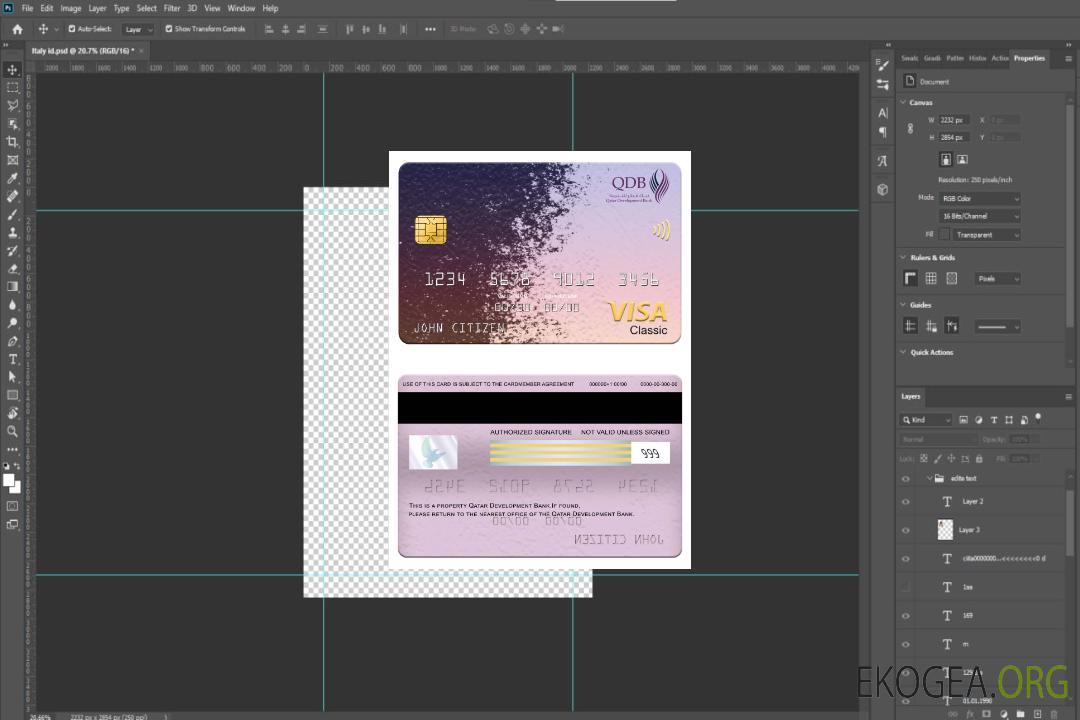Viewport: 1080px width, 720px height.
Task: Hide the m text layer
Action: [x=906, y=644]
